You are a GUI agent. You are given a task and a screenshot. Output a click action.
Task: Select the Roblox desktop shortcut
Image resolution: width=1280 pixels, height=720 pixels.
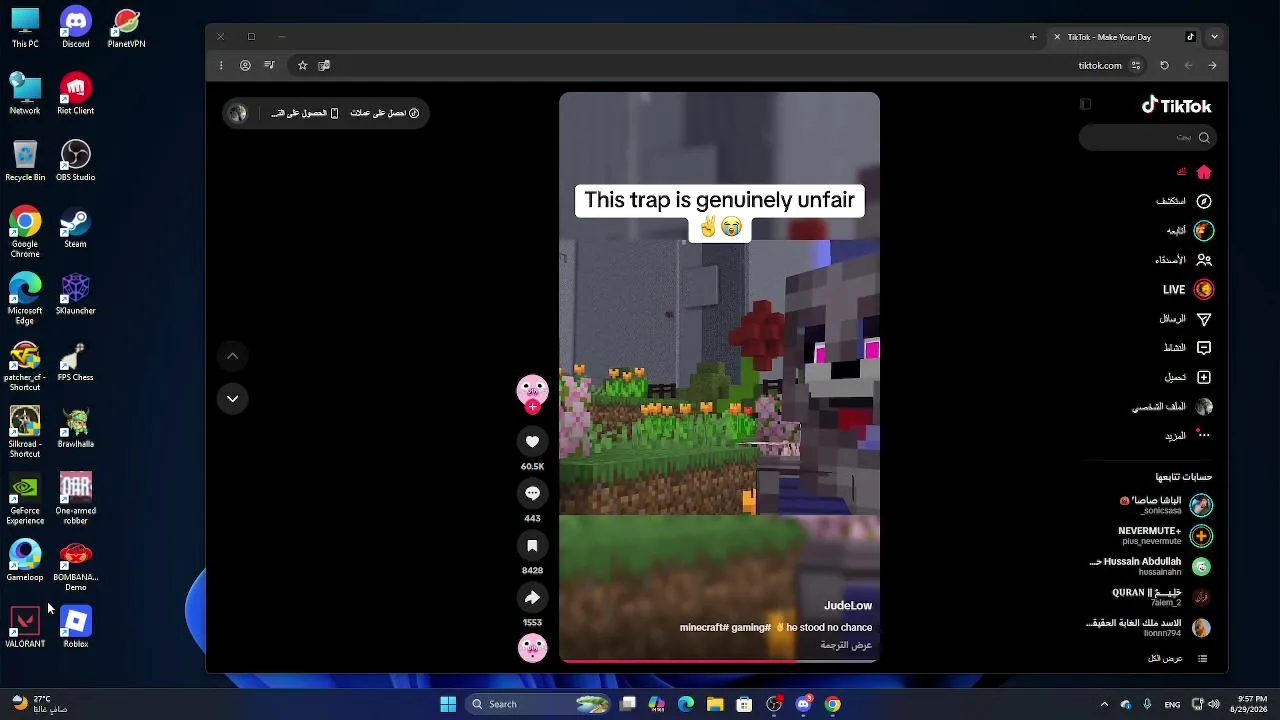(x=75, y=628)
